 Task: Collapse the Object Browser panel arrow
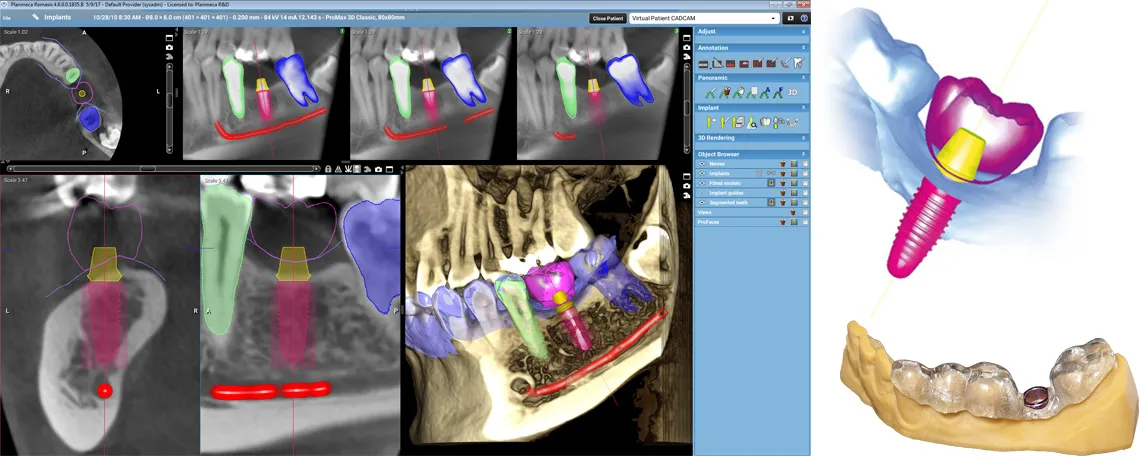(x=803, y=154)
